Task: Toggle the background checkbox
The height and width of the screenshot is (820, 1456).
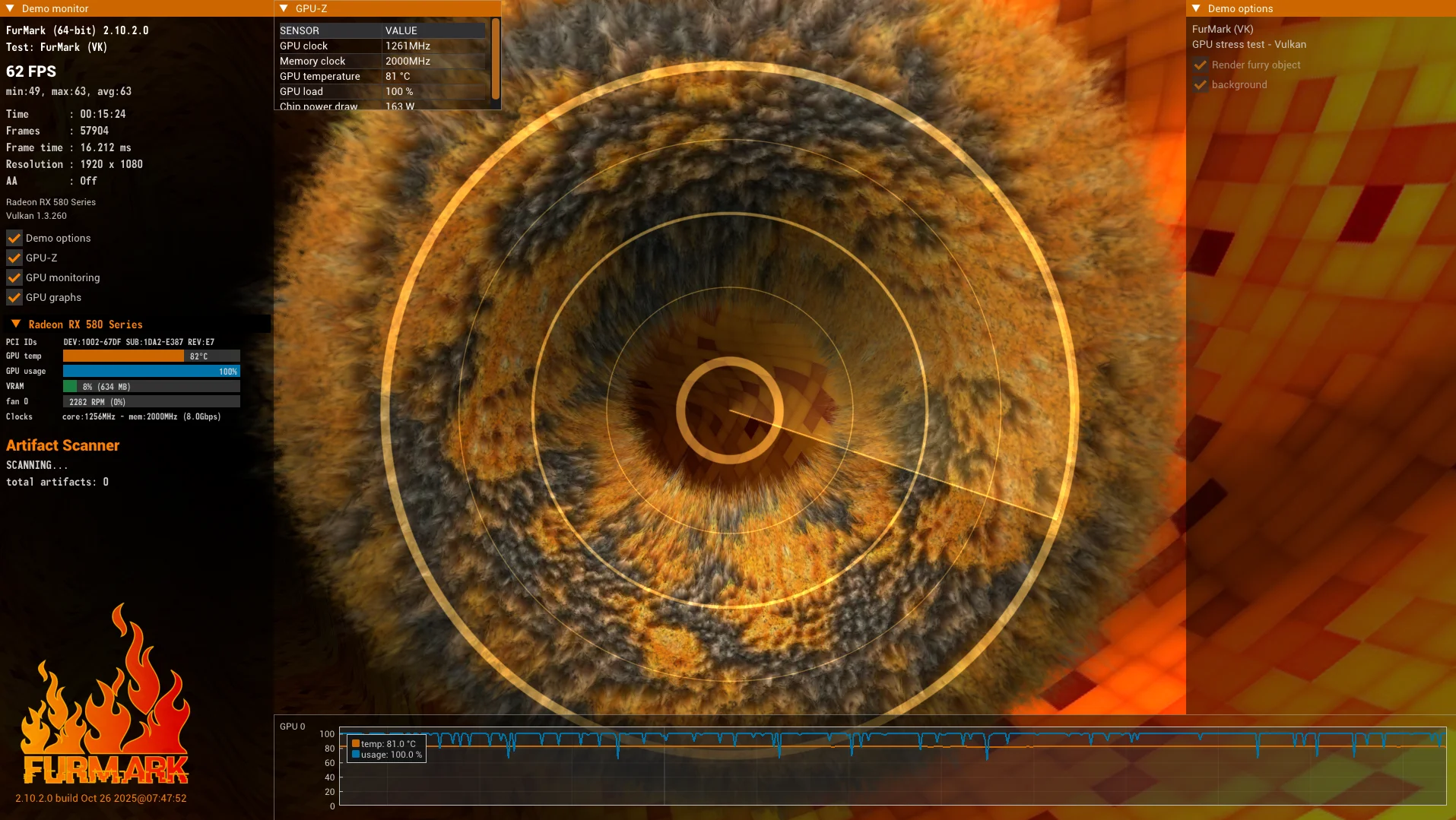Action: point(1201,84)
